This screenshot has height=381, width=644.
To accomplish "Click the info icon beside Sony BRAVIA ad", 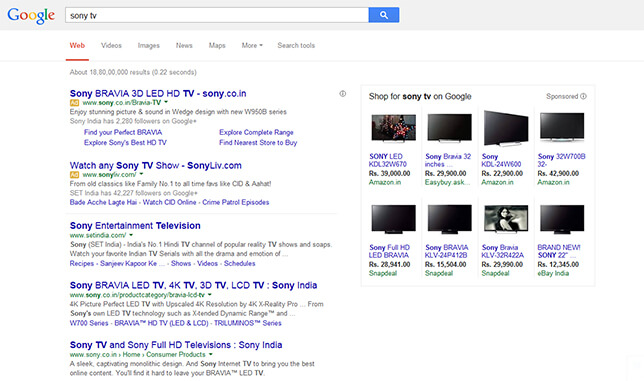I will coord(343,94).
